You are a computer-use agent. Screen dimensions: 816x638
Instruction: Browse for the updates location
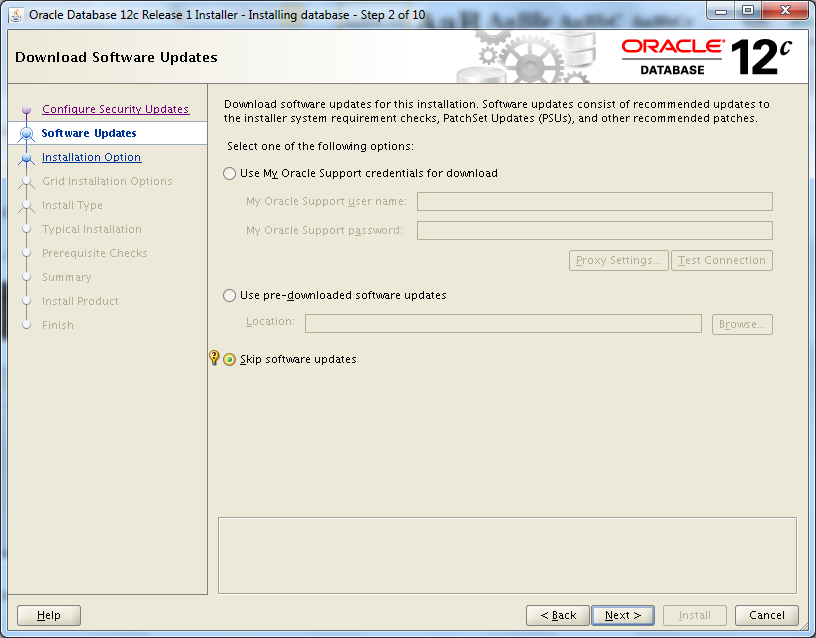click(x=742, y=324)
